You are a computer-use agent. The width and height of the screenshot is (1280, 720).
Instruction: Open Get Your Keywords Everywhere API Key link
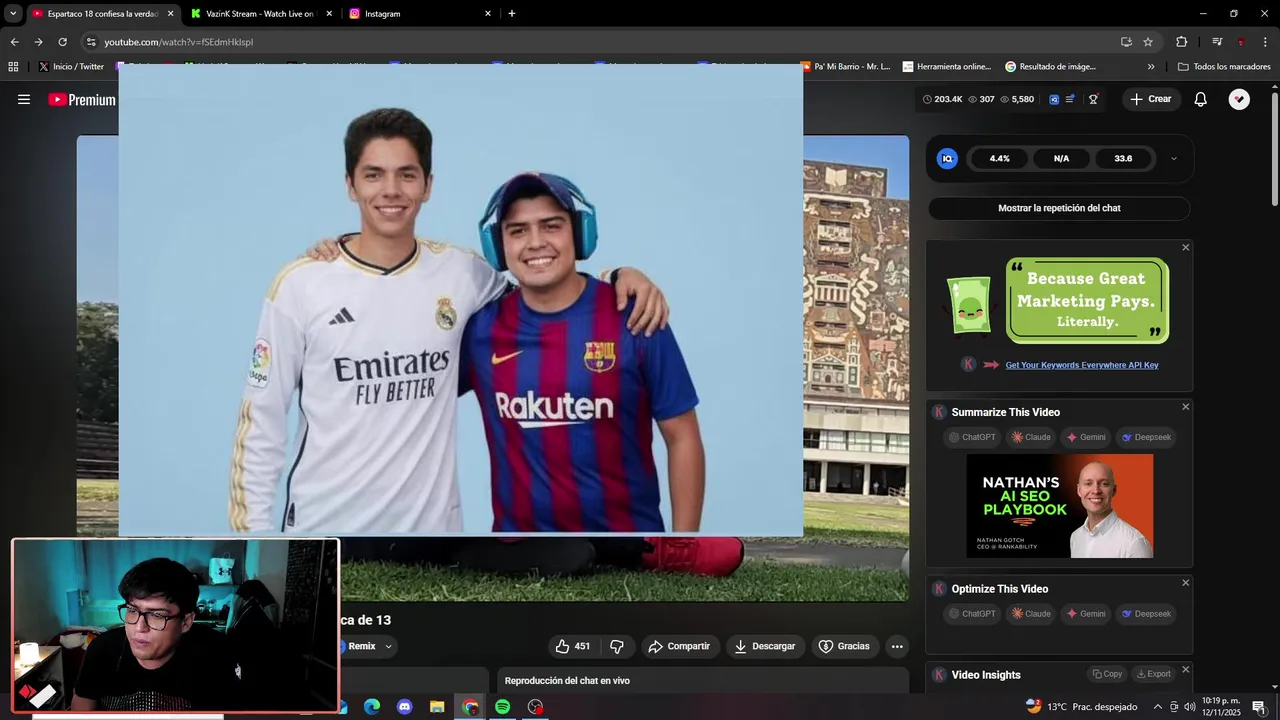click(x=1082, y=365)
